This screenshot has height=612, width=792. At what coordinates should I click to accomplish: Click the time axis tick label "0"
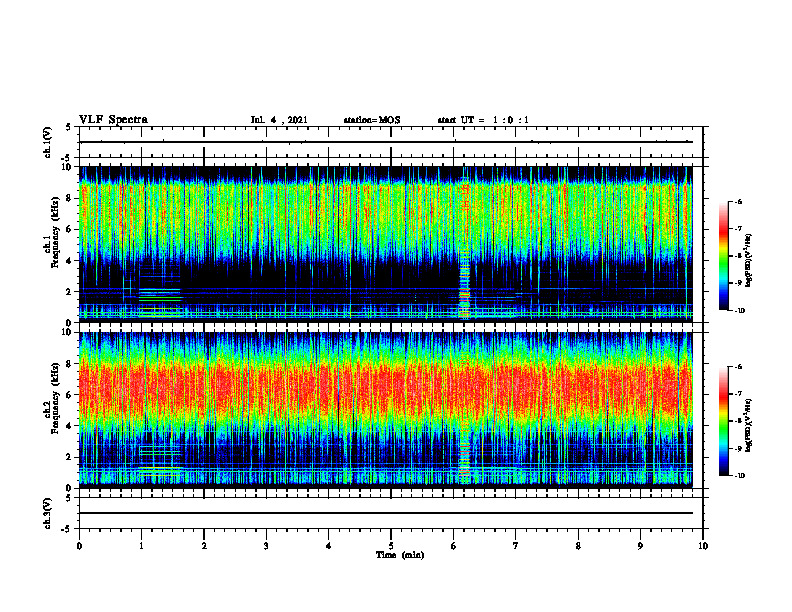[79, 546]
